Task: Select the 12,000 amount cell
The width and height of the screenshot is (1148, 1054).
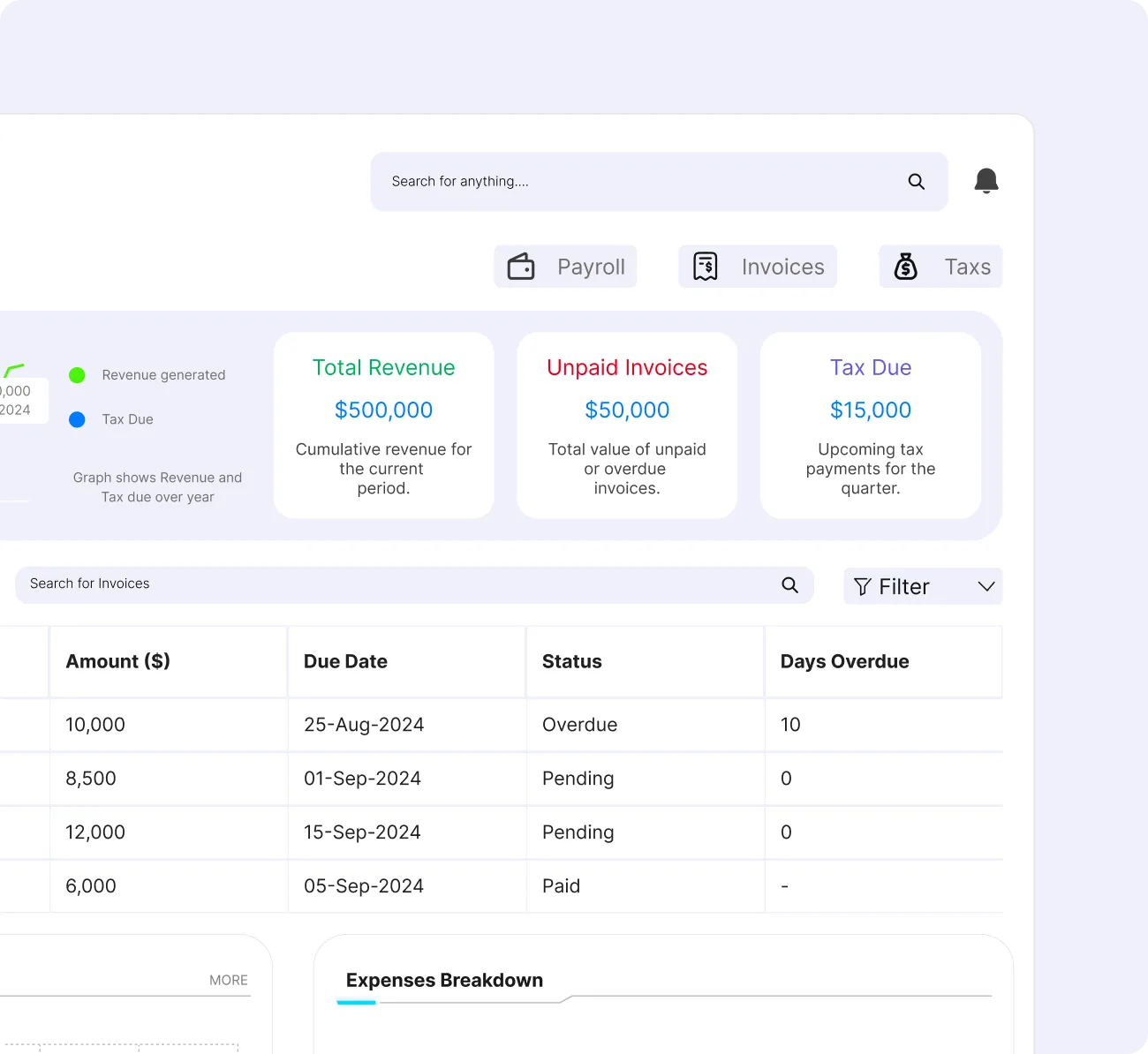Action: (x=169, y=832)
